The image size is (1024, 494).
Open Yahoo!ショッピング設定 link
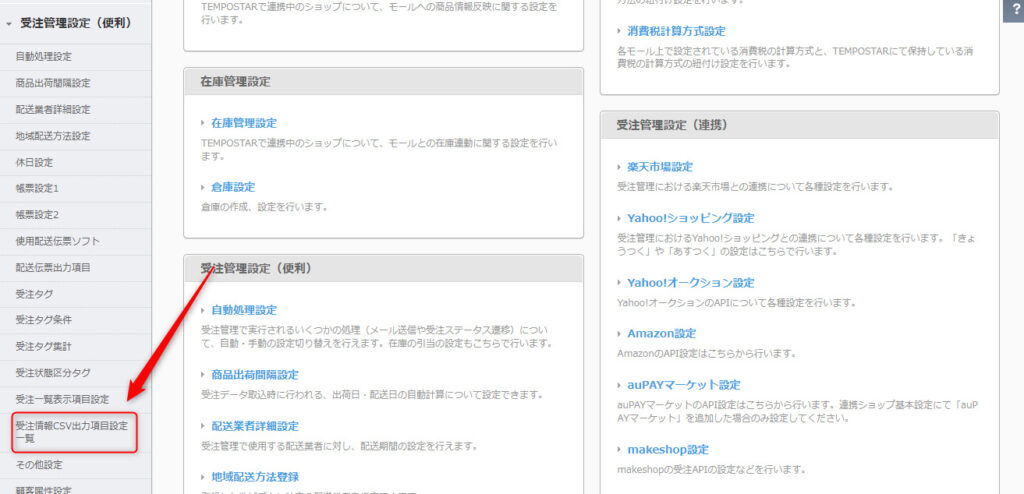click(690, 218)
